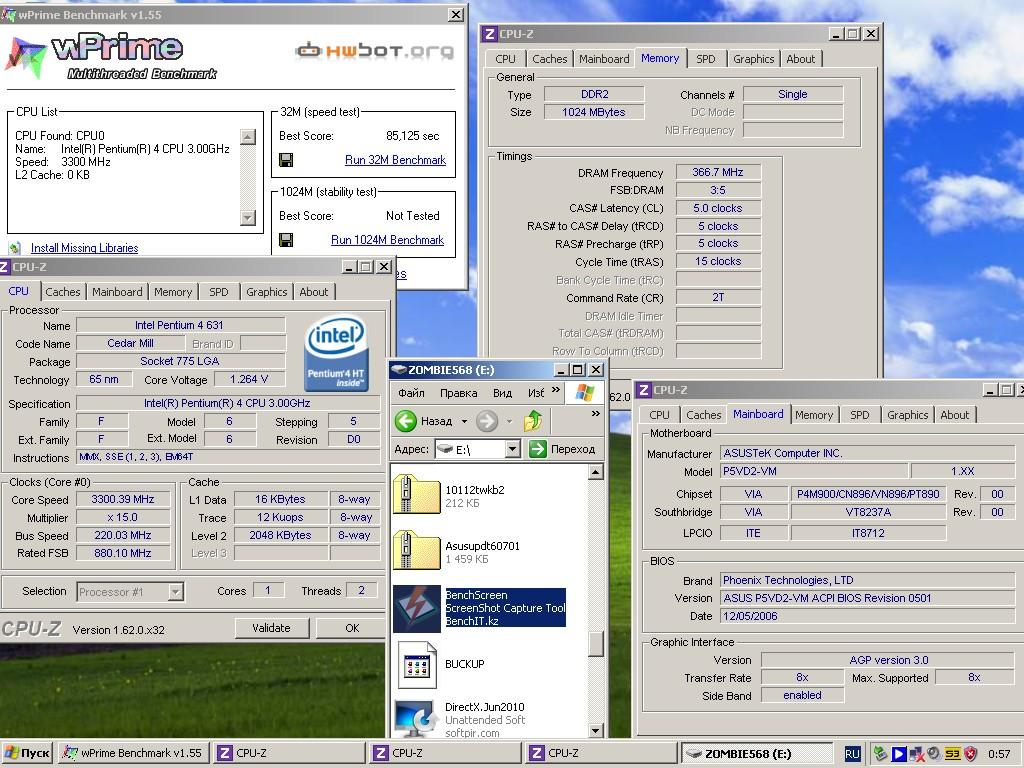This screenshot has height=768, width=1024.
Task: Open About tab in Memory CPU-Z window
Action: (x=801, y=59)
